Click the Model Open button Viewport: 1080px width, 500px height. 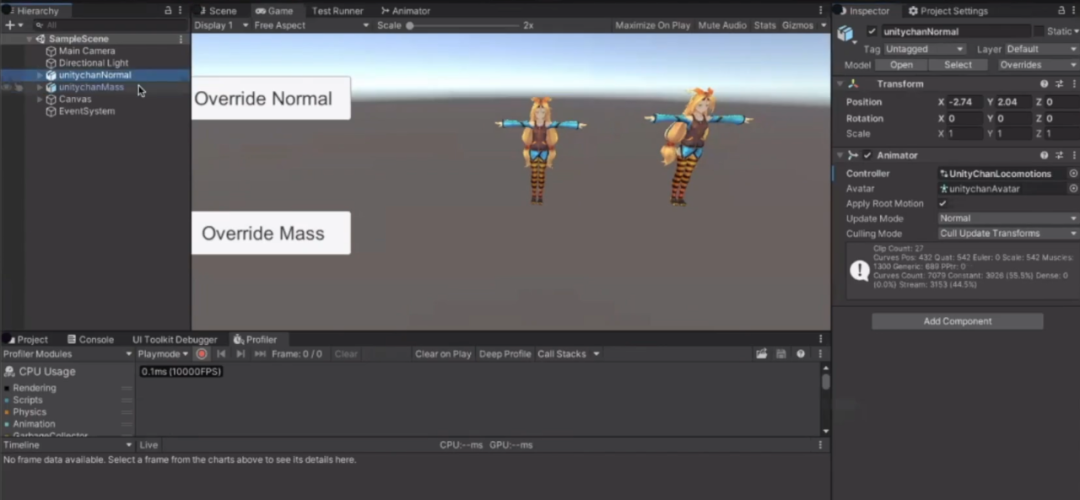tap(901, 65)
